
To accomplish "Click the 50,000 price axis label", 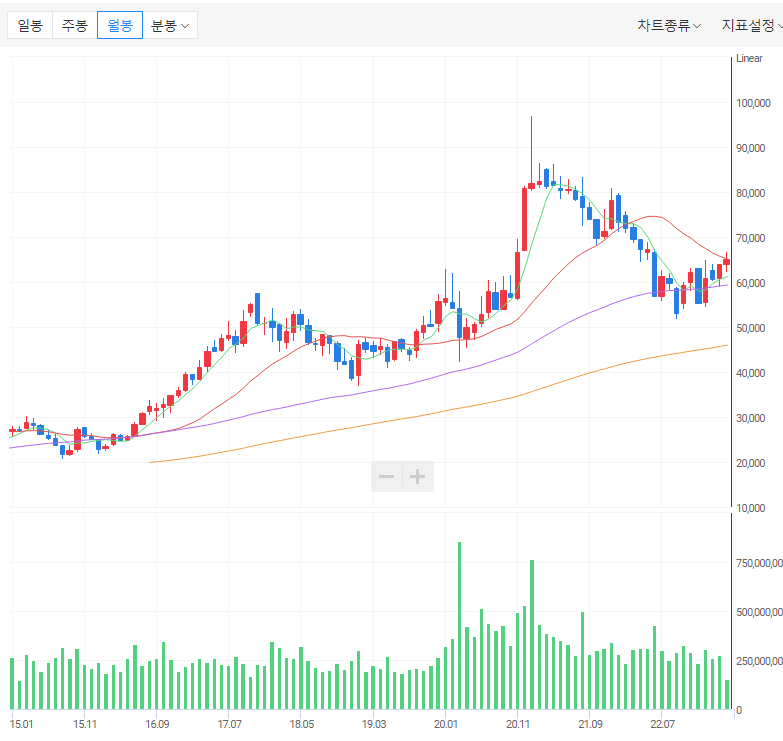I will [x=751, y=328].
